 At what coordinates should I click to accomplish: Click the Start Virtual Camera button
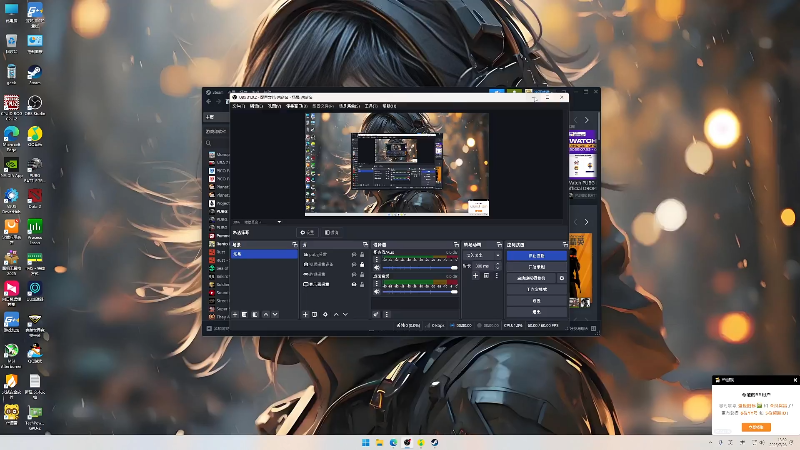(x=531, y=278)
